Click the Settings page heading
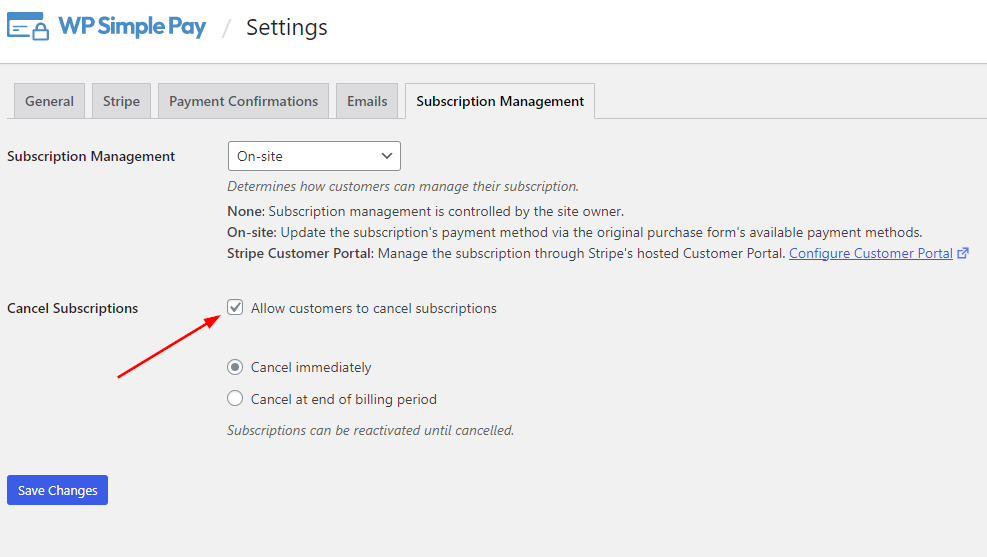 click(286, 27)
